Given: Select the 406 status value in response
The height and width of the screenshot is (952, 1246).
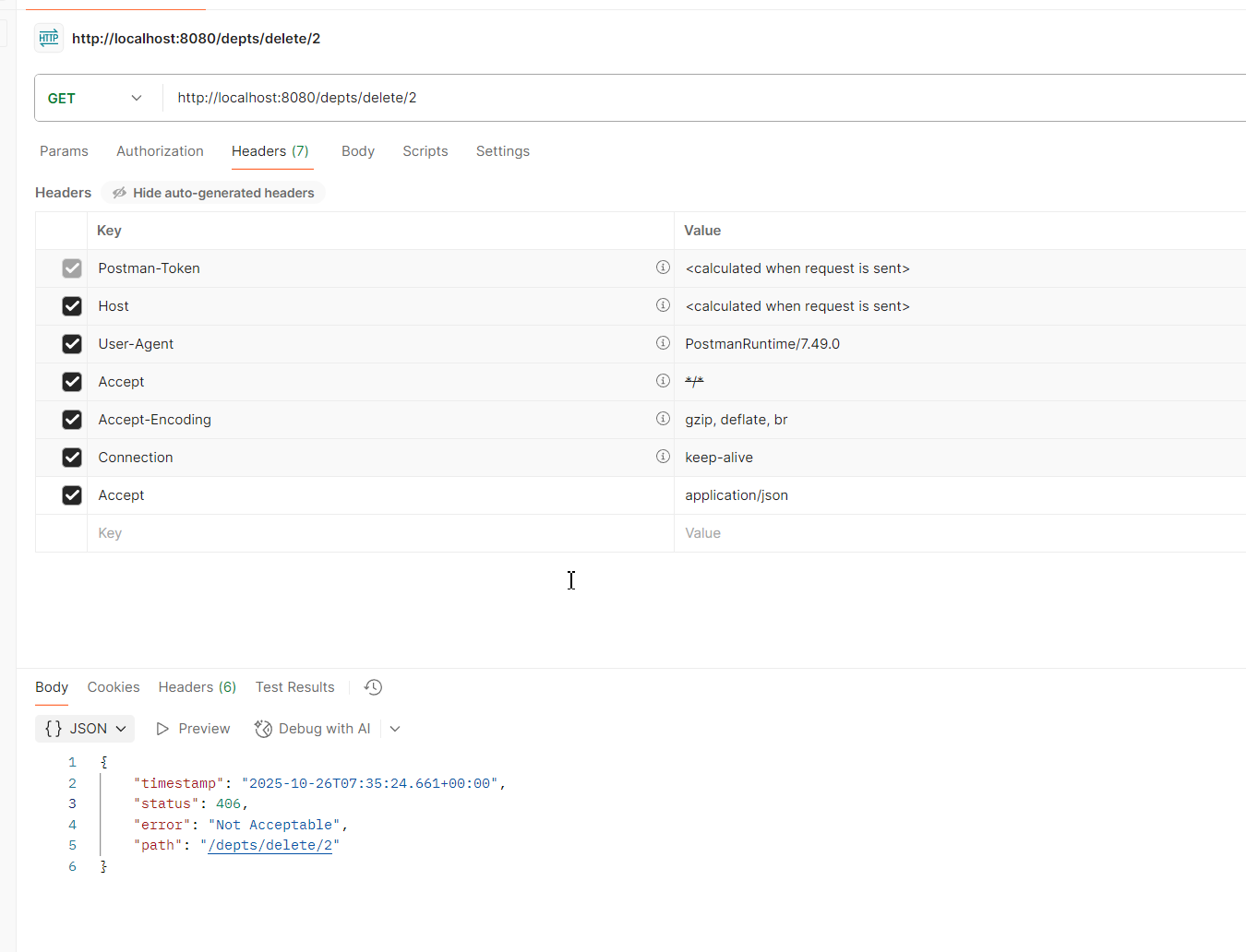Looking at the screenshot, I should click(228, 804).
